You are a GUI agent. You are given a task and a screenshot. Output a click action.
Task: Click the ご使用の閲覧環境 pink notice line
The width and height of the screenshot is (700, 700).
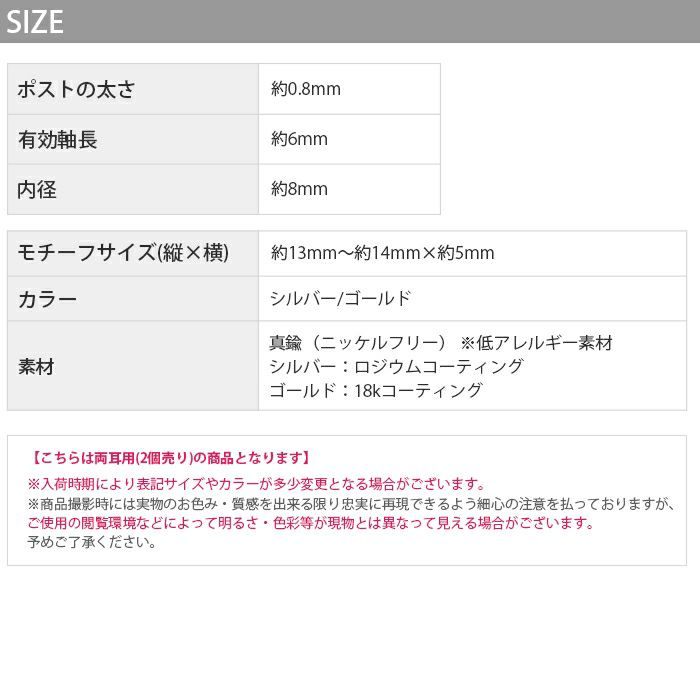click(311, 523)
